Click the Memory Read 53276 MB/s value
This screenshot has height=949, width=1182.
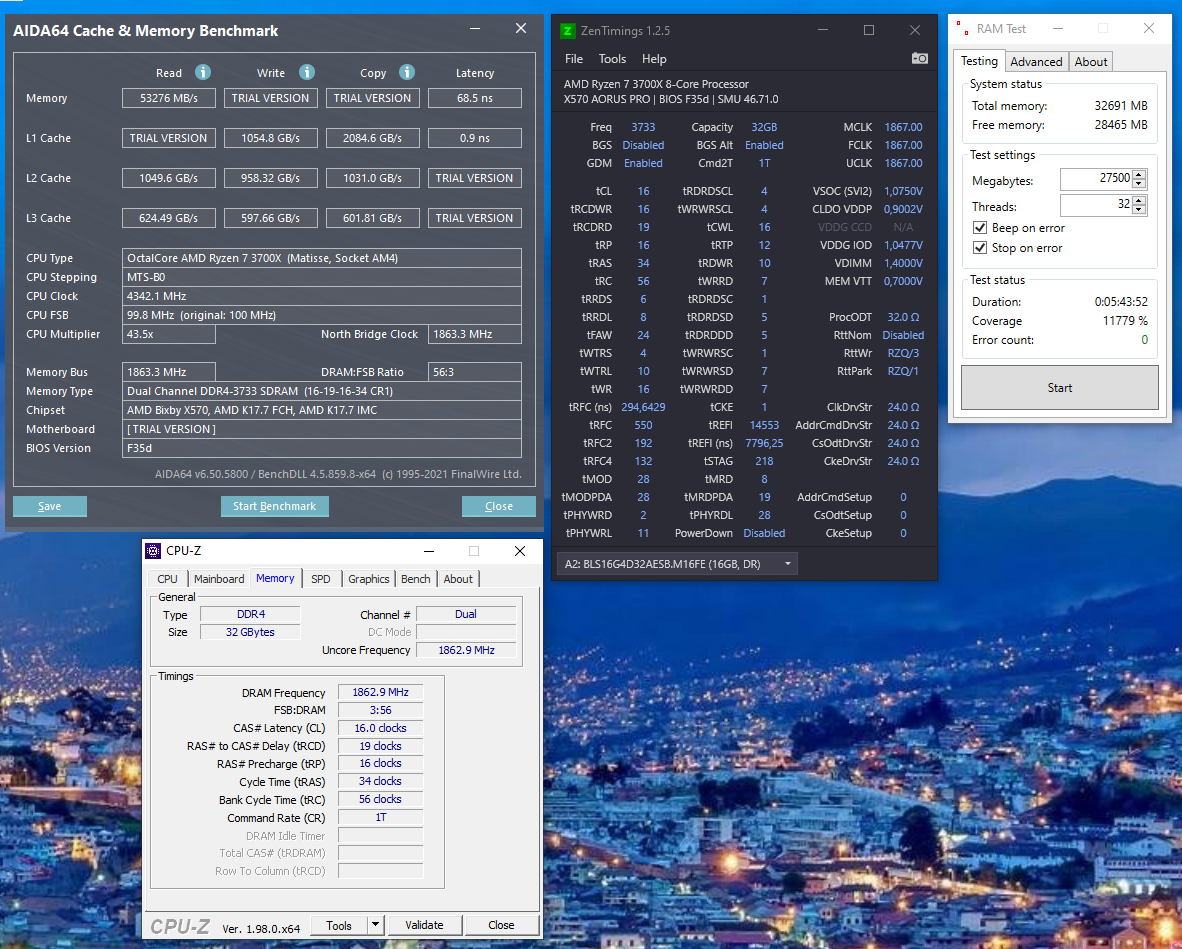169,98
